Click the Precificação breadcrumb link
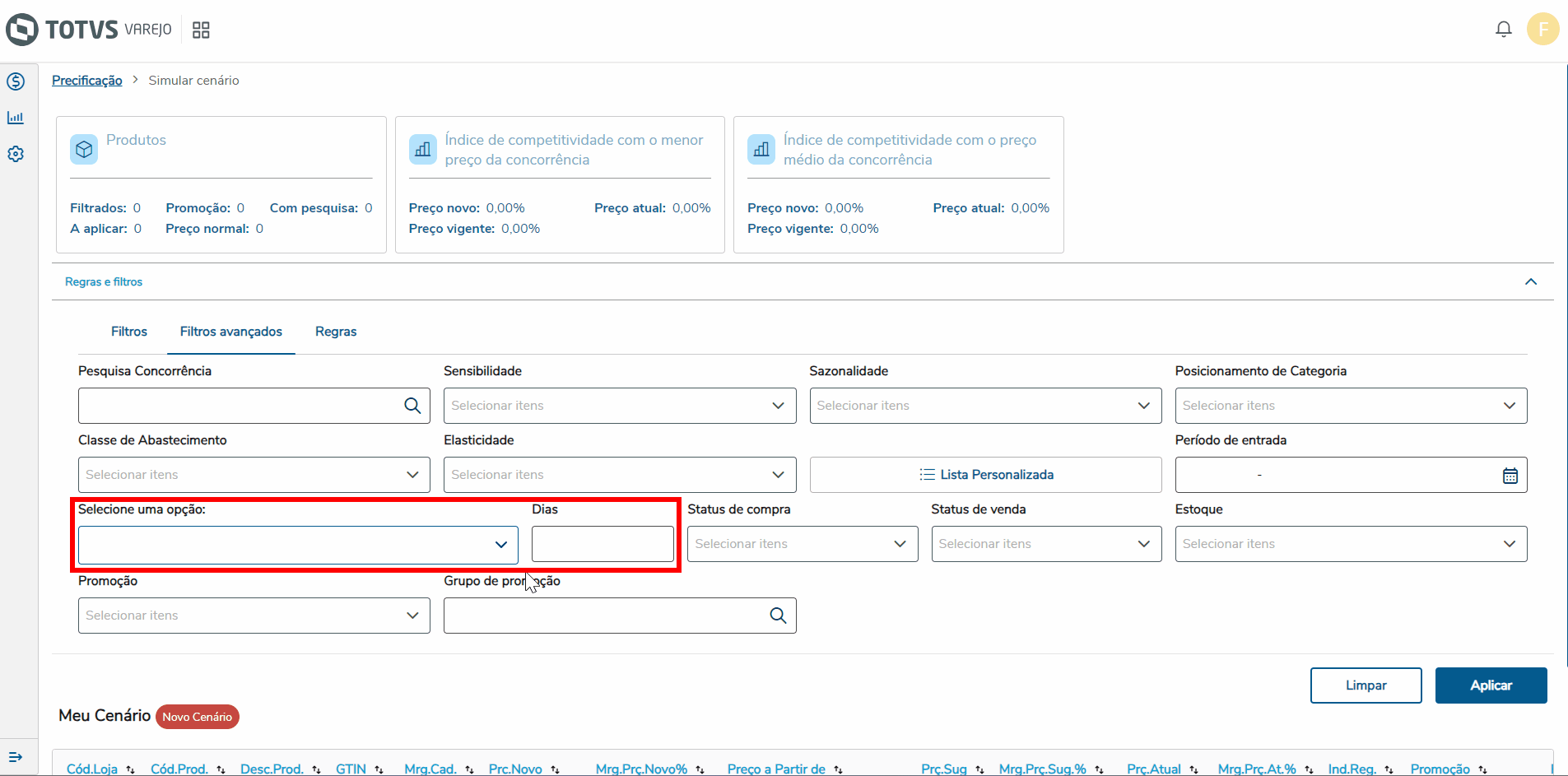Viewport: 1568px width, 776px height. click(87, 81)
